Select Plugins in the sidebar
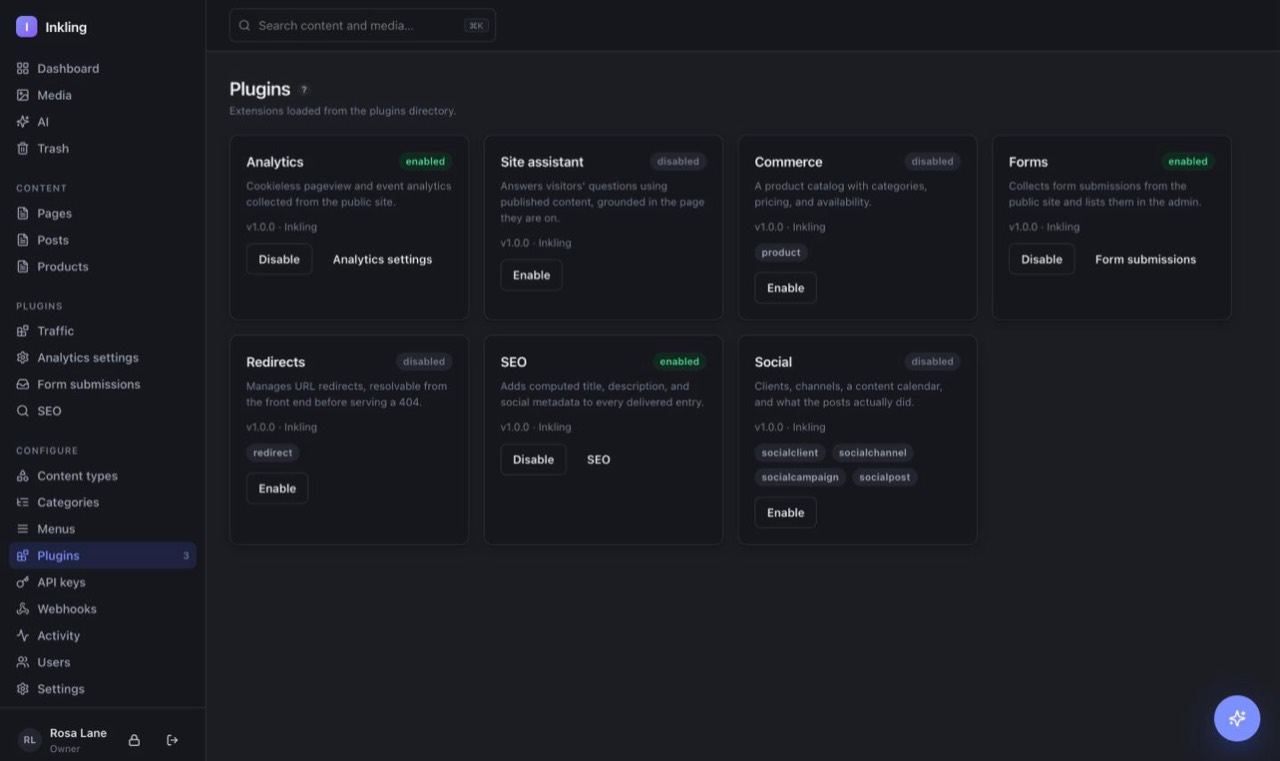This screenshot has width=1280, height=761. (102, 556)
